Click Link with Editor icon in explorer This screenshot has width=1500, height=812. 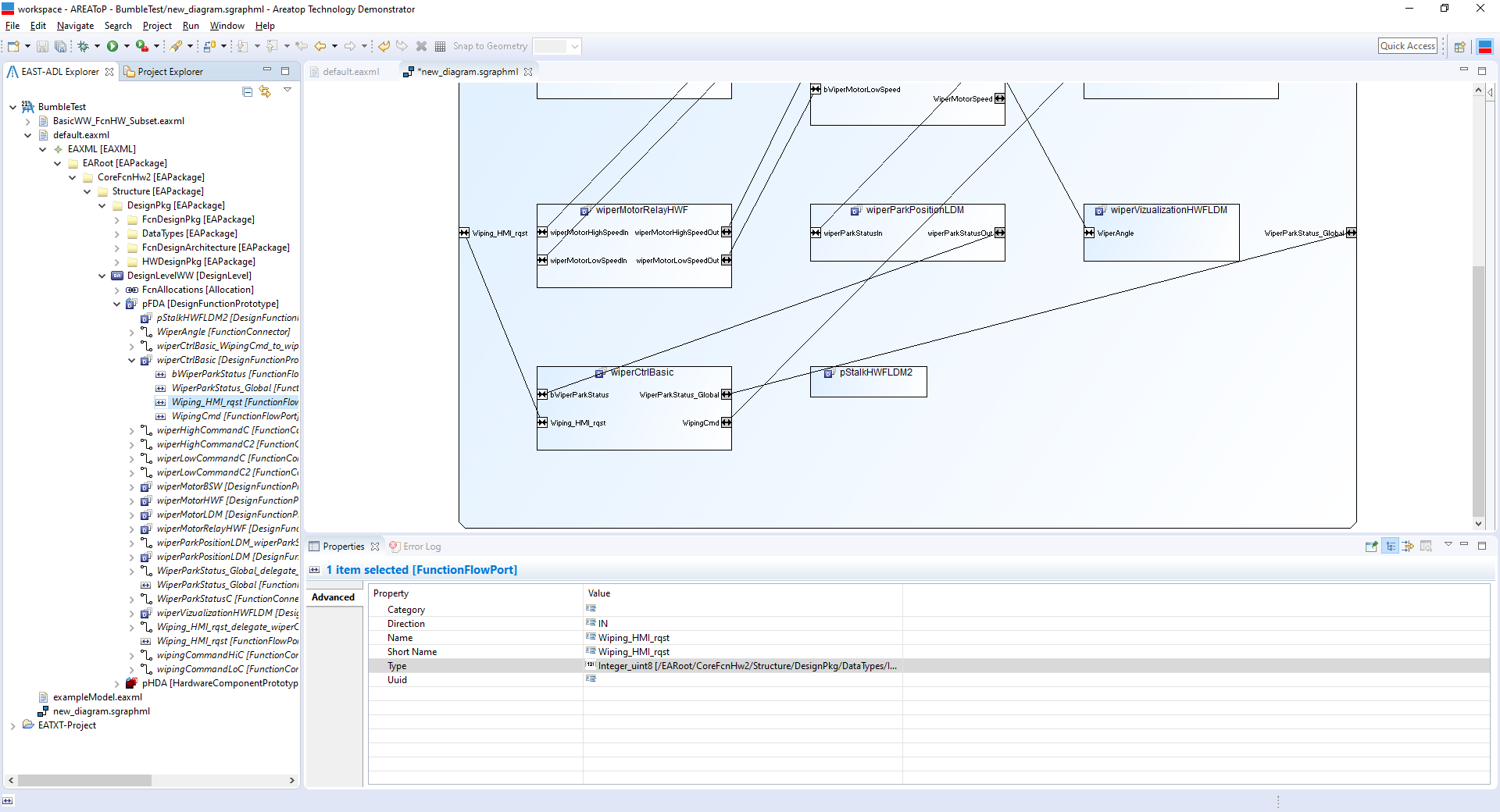pos(266,91)
